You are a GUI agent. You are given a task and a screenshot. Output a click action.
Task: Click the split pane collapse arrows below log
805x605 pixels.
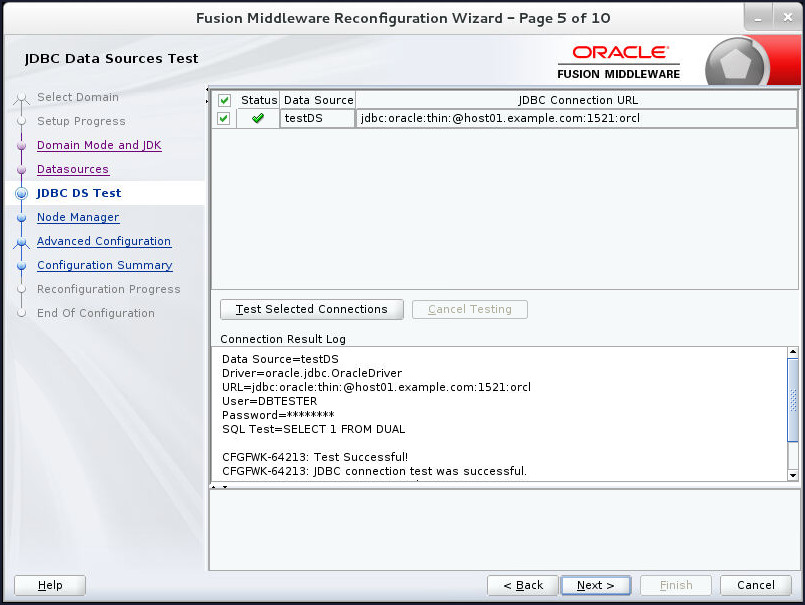click(219, 486)
